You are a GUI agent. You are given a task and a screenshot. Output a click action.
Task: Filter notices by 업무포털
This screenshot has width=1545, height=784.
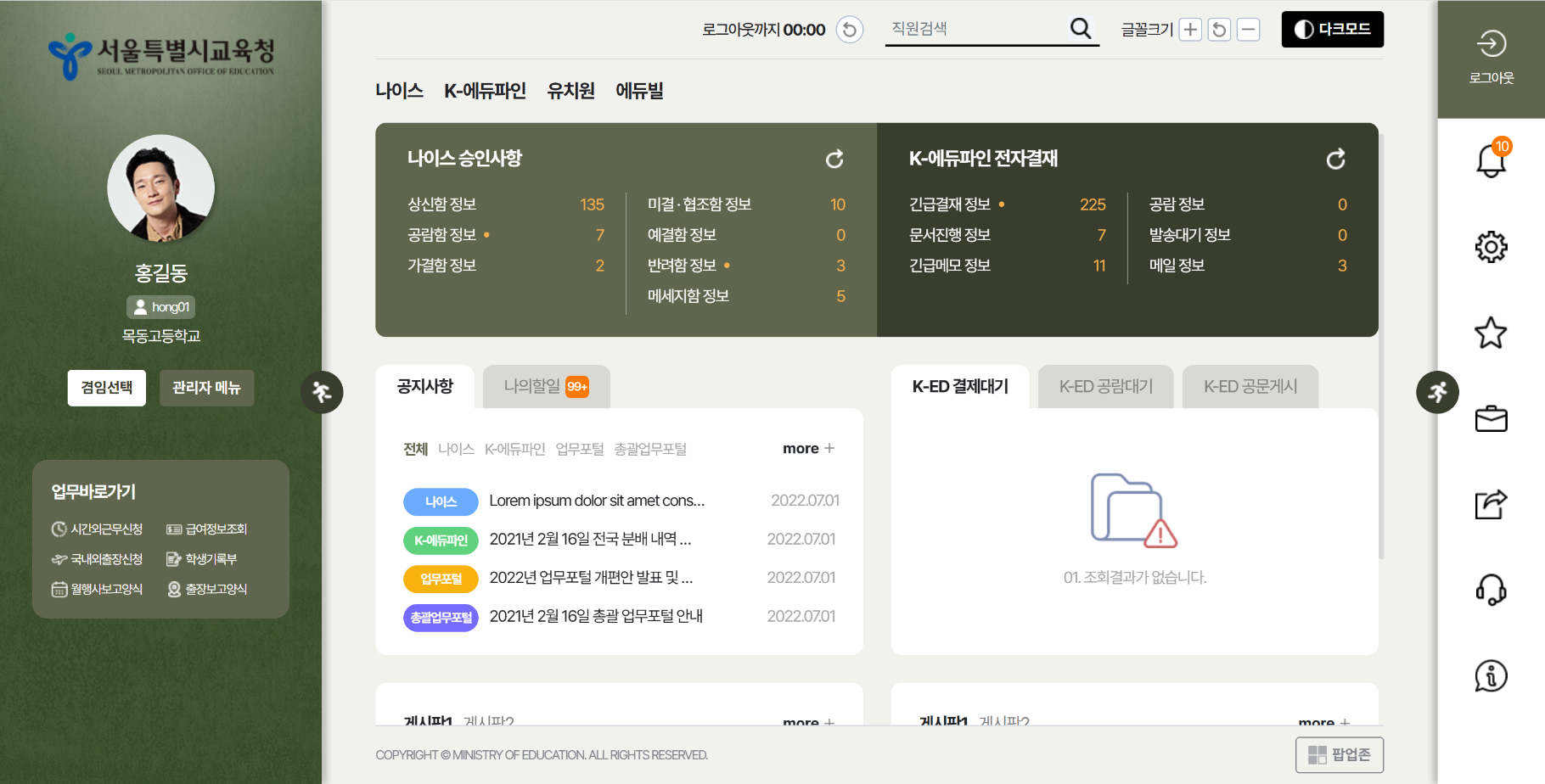(580, 449)
